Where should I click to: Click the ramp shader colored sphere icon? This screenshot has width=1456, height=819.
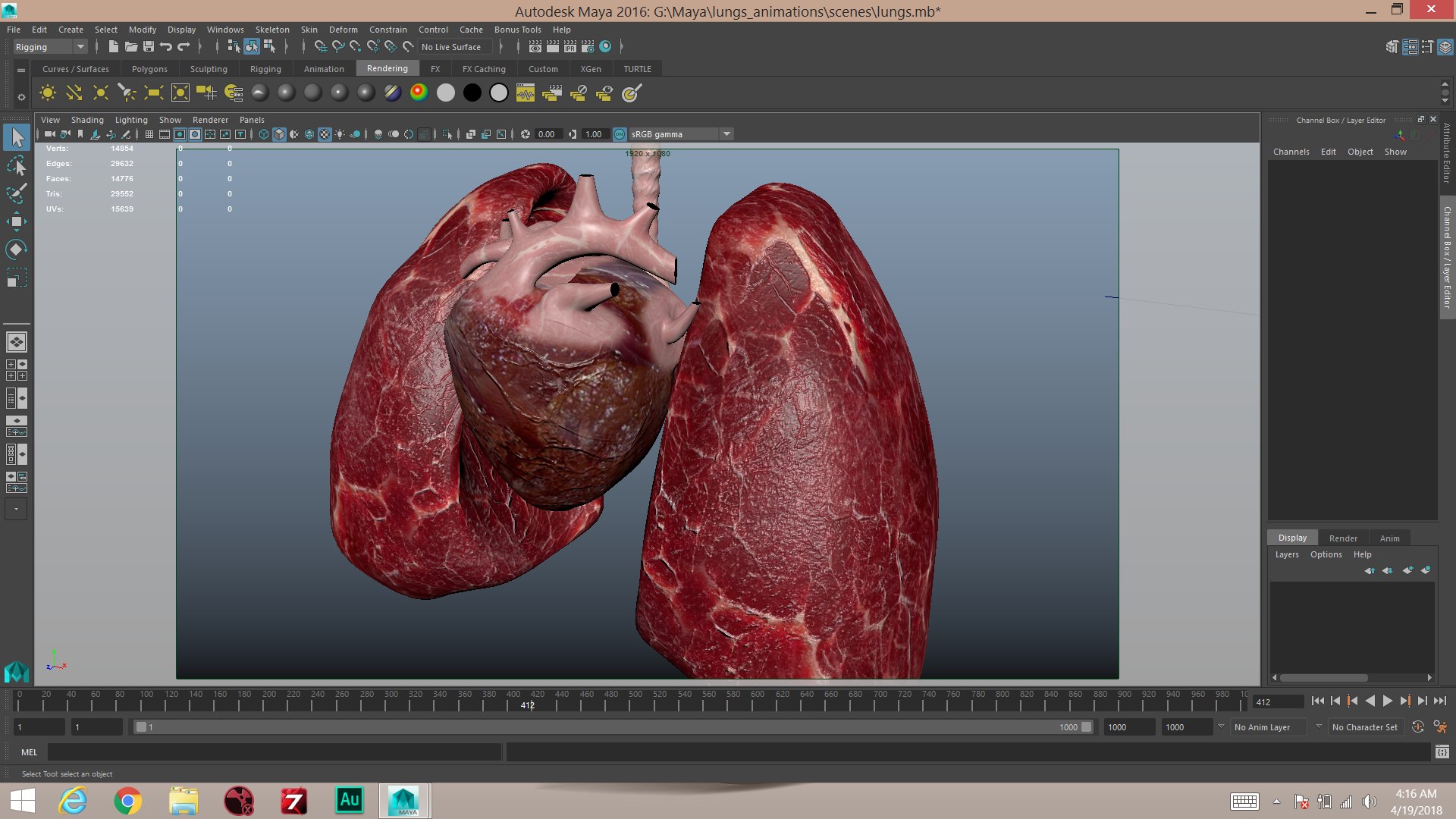tap(419, 93)
